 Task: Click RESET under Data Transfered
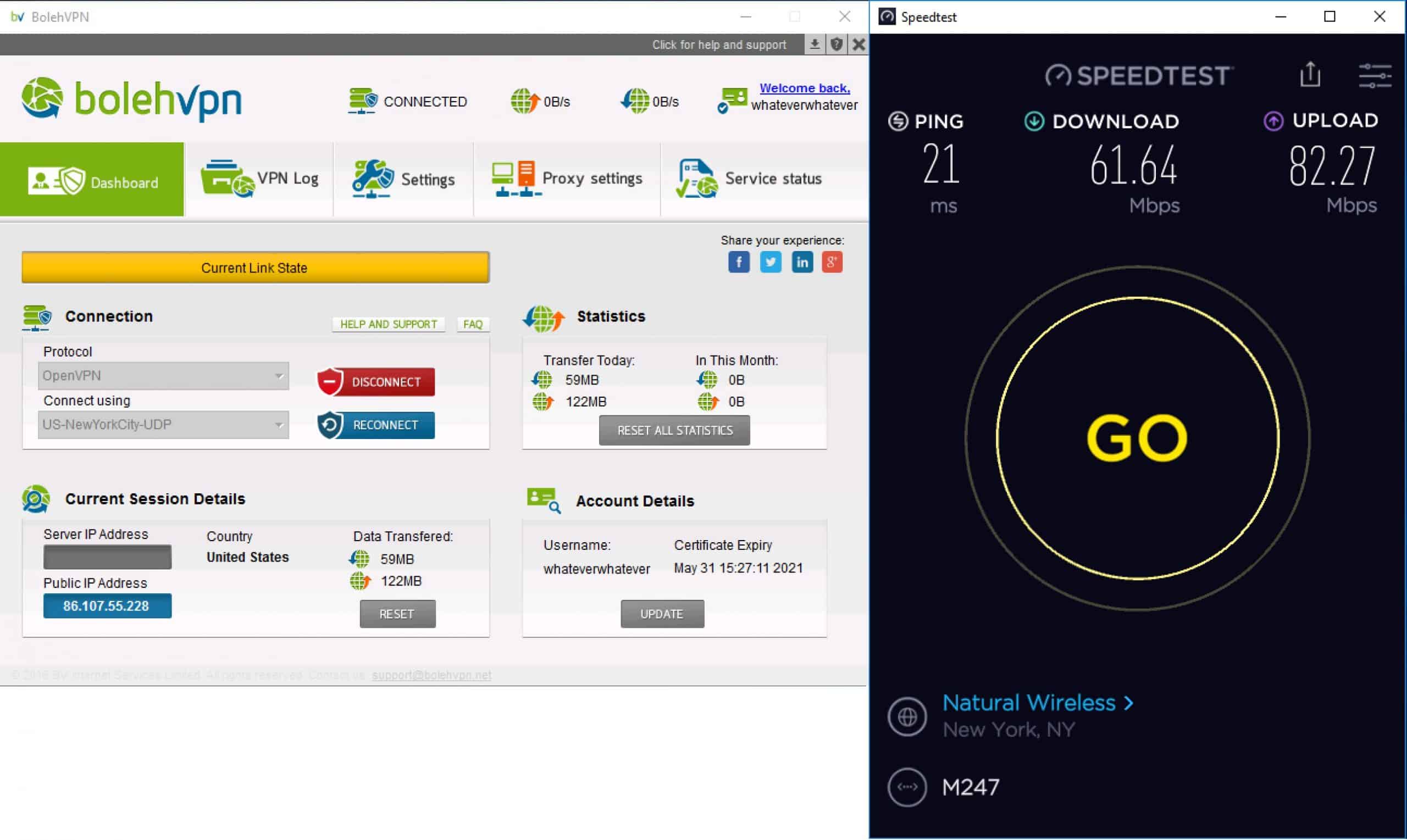click(x=397, y=614)
